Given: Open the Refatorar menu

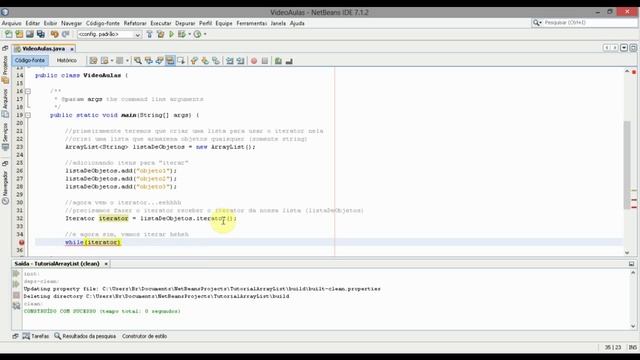Looking at the screenshot, I should pyautogui.click(x=135, y=23).
